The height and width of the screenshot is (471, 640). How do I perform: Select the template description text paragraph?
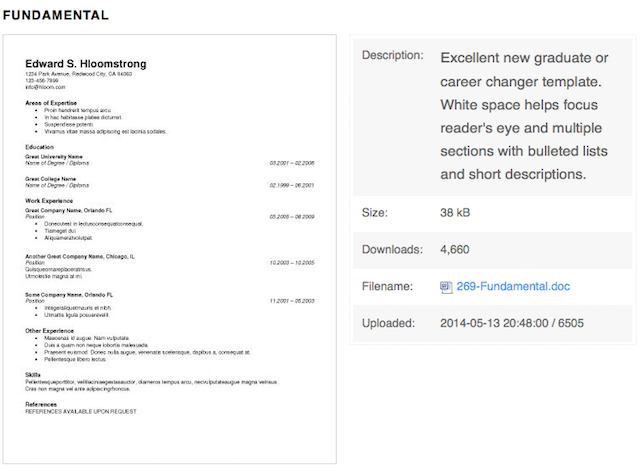point(524,116)
